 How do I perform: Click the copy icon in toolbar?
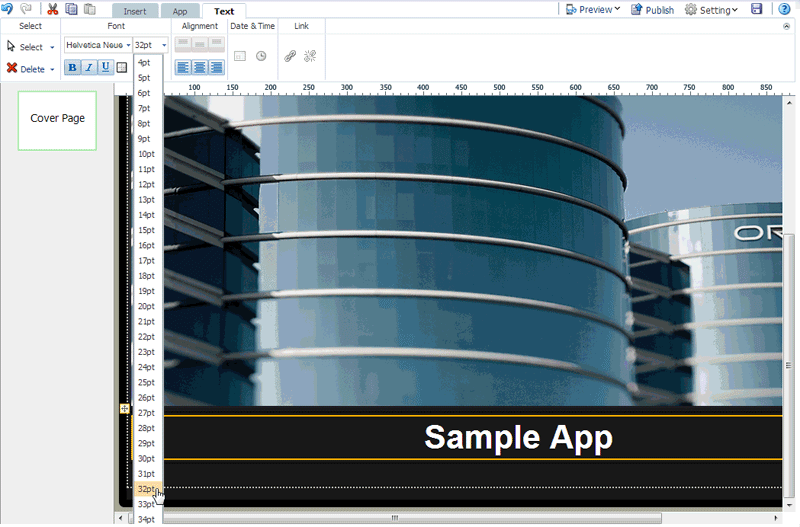point(71,9)
